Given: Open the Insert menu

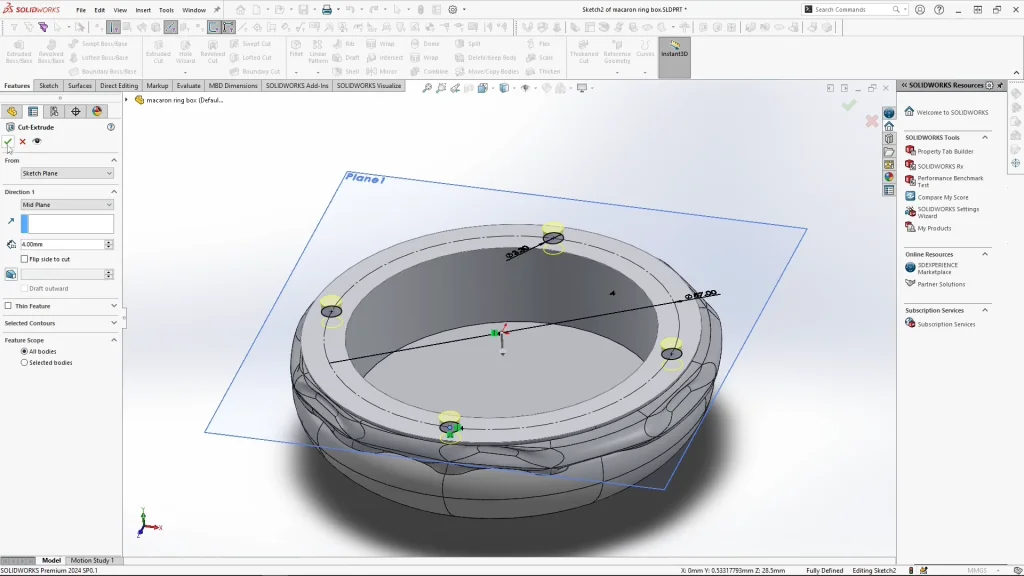Looking at the screenshot, I should 143,10.
